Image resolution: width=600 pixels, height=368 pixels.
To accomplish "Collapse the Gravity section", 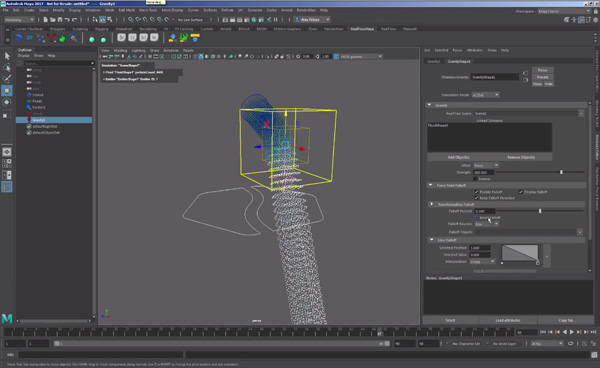I will 429,105.
